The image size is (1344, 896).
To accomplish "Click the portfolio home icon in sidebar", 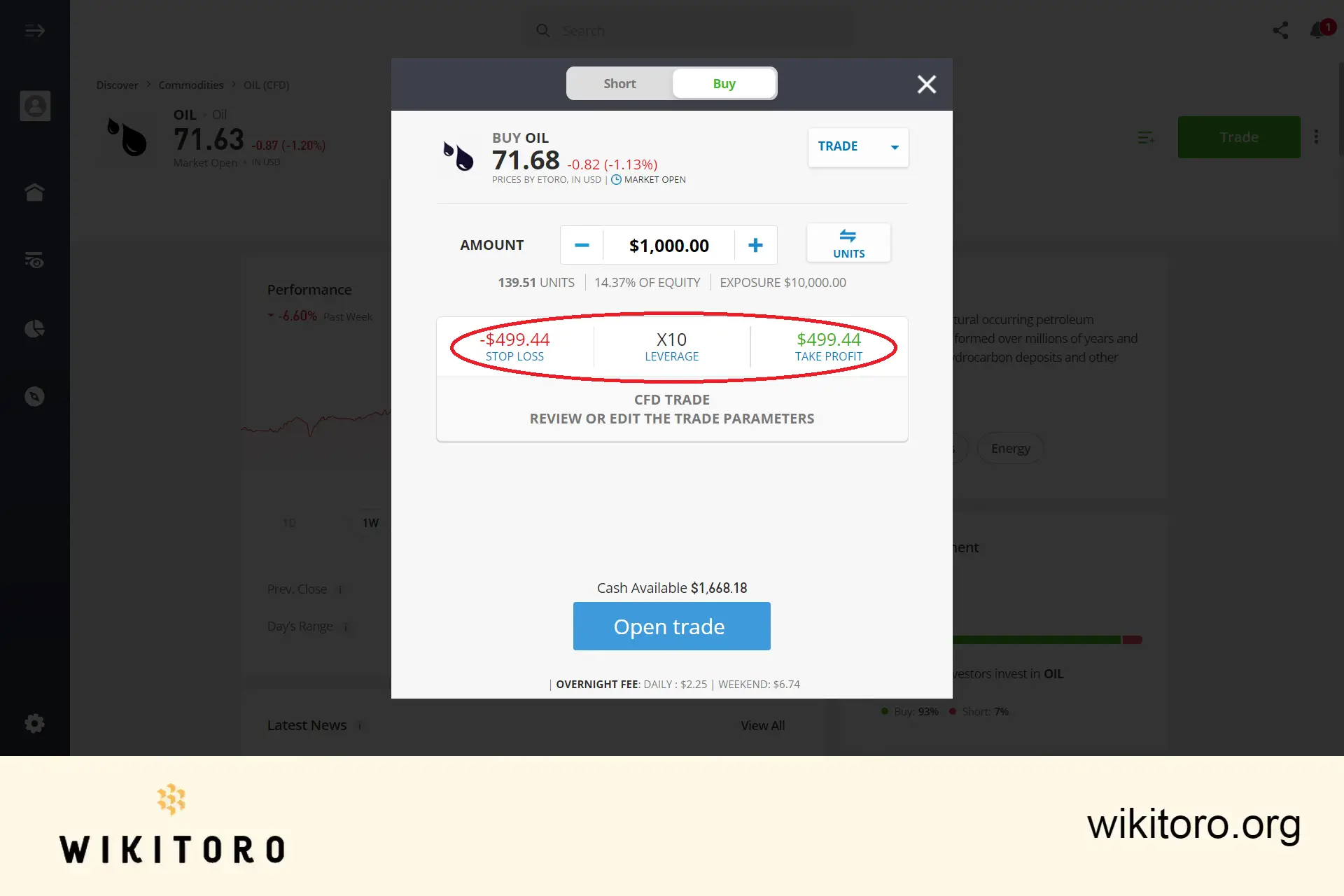I will (x=35, y=192).
